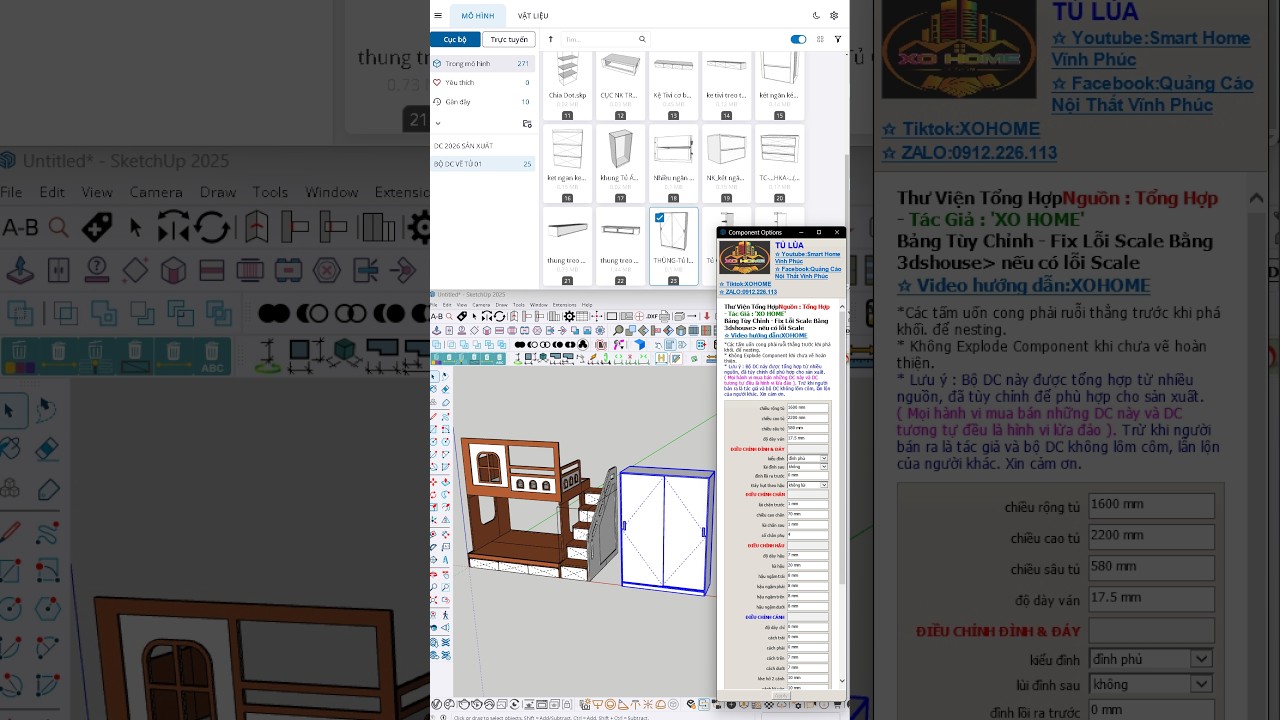Click the blue cube icon in SketchUp toolbar
The width and height of the screenshot is (1280, 720).
(640, 344)
